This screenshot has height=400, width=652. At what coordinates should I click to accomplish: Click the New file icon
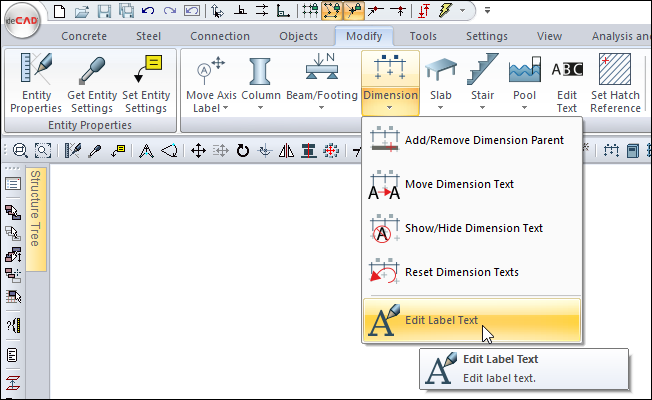coord(60,11)
